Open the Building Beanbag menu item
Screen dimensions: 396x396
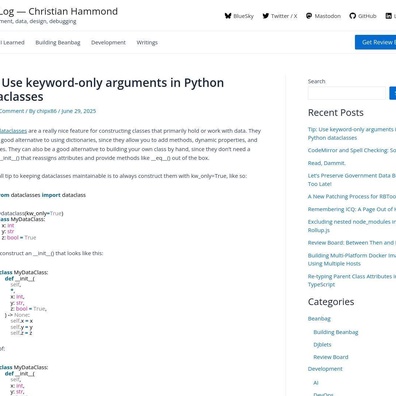coord(58,42)
